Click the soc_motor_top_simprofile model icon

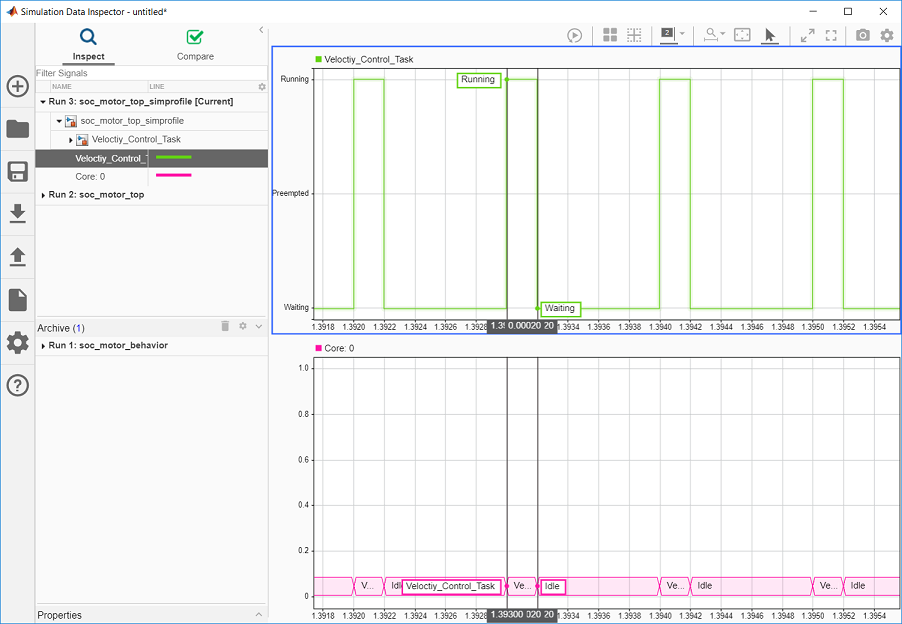click(71, 121)
